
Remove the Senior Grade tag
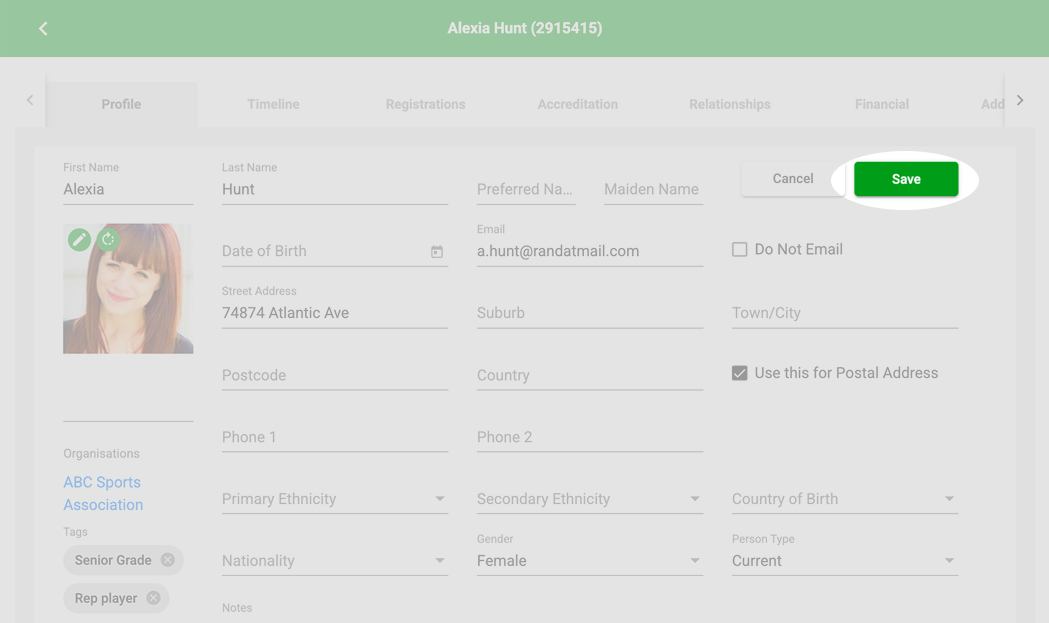coord(167,560)
